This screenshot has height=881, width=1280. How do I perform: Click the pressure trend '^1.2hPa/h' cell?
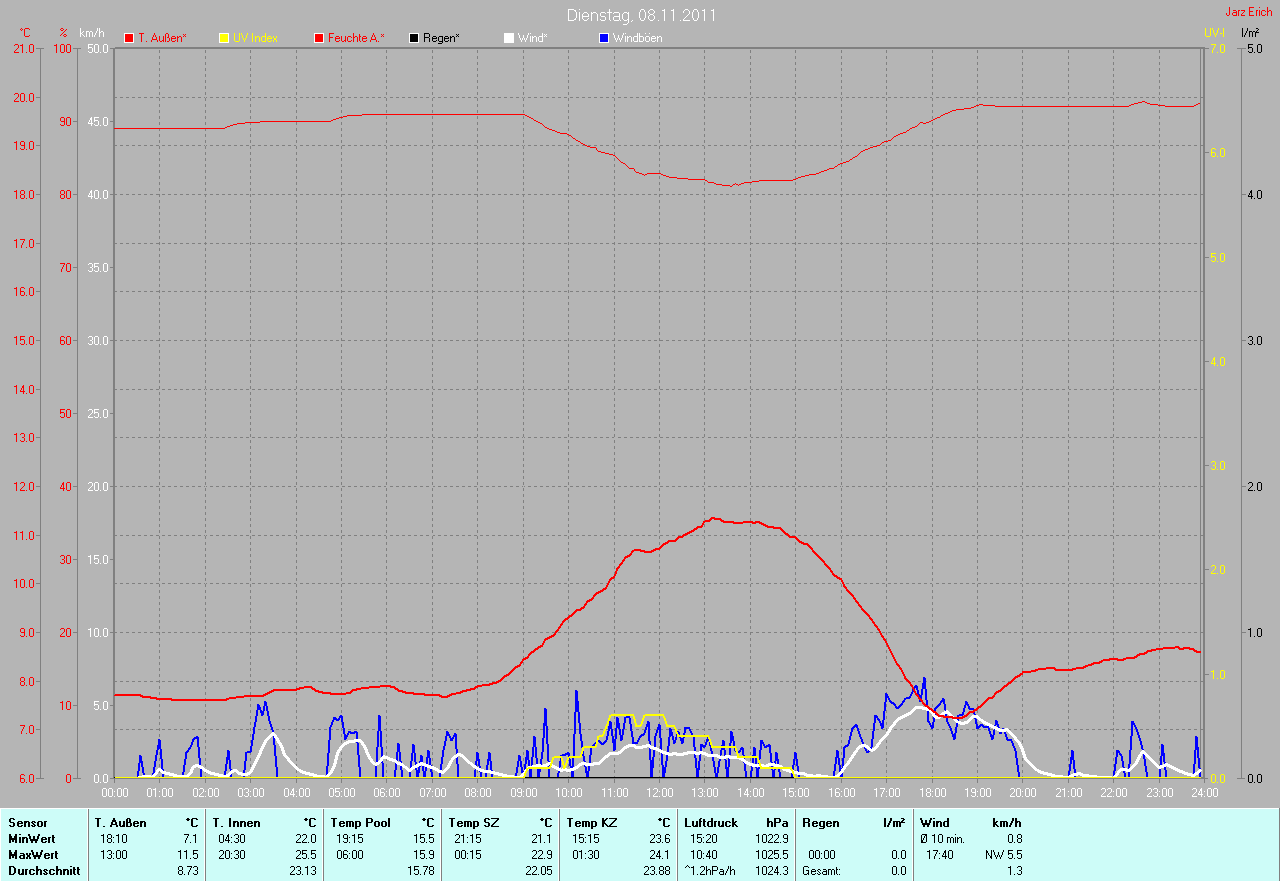click(x=711, y=871)
